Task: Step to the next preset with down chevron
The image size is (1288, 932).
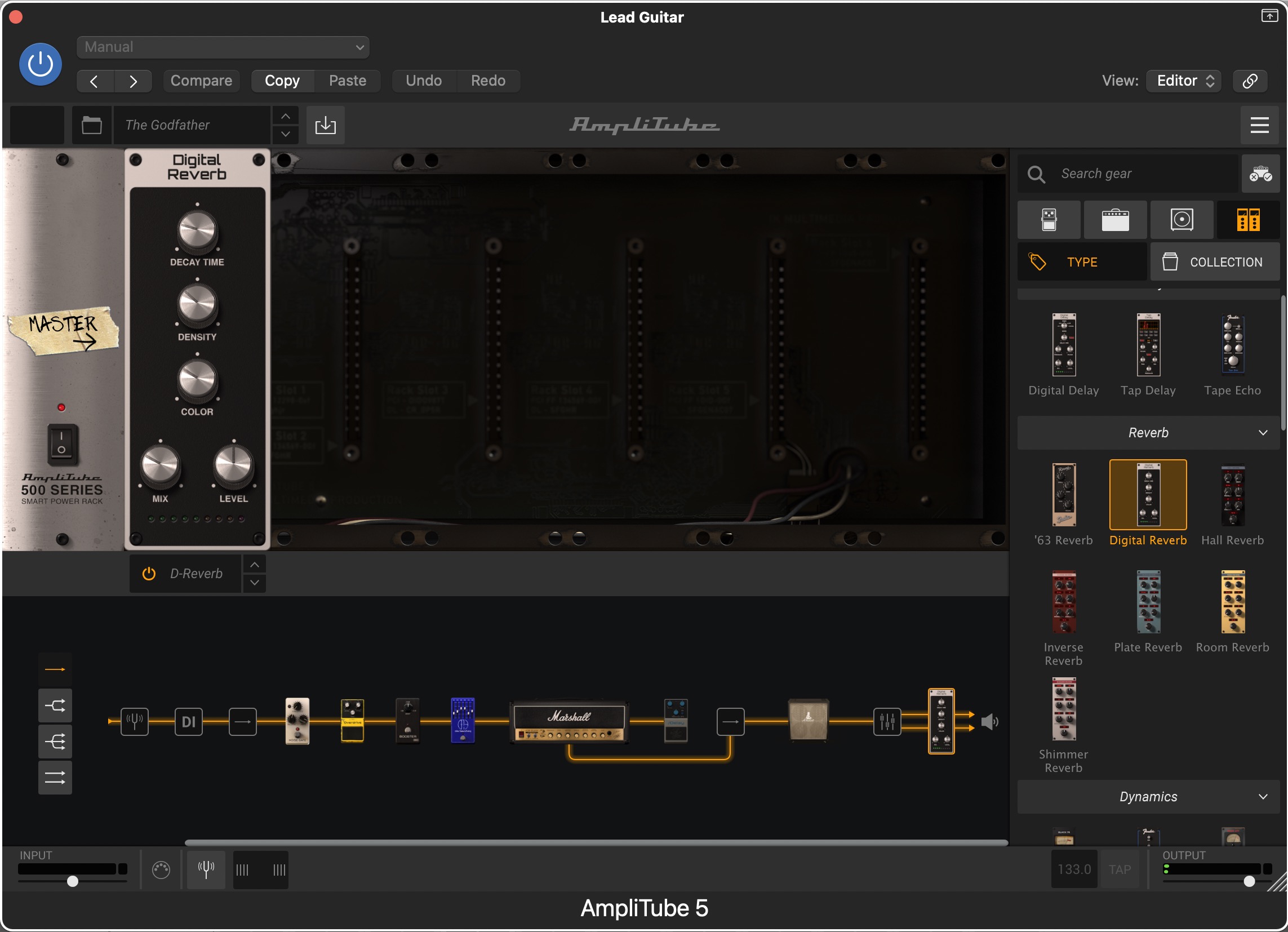Action: [x=286, y=135]
